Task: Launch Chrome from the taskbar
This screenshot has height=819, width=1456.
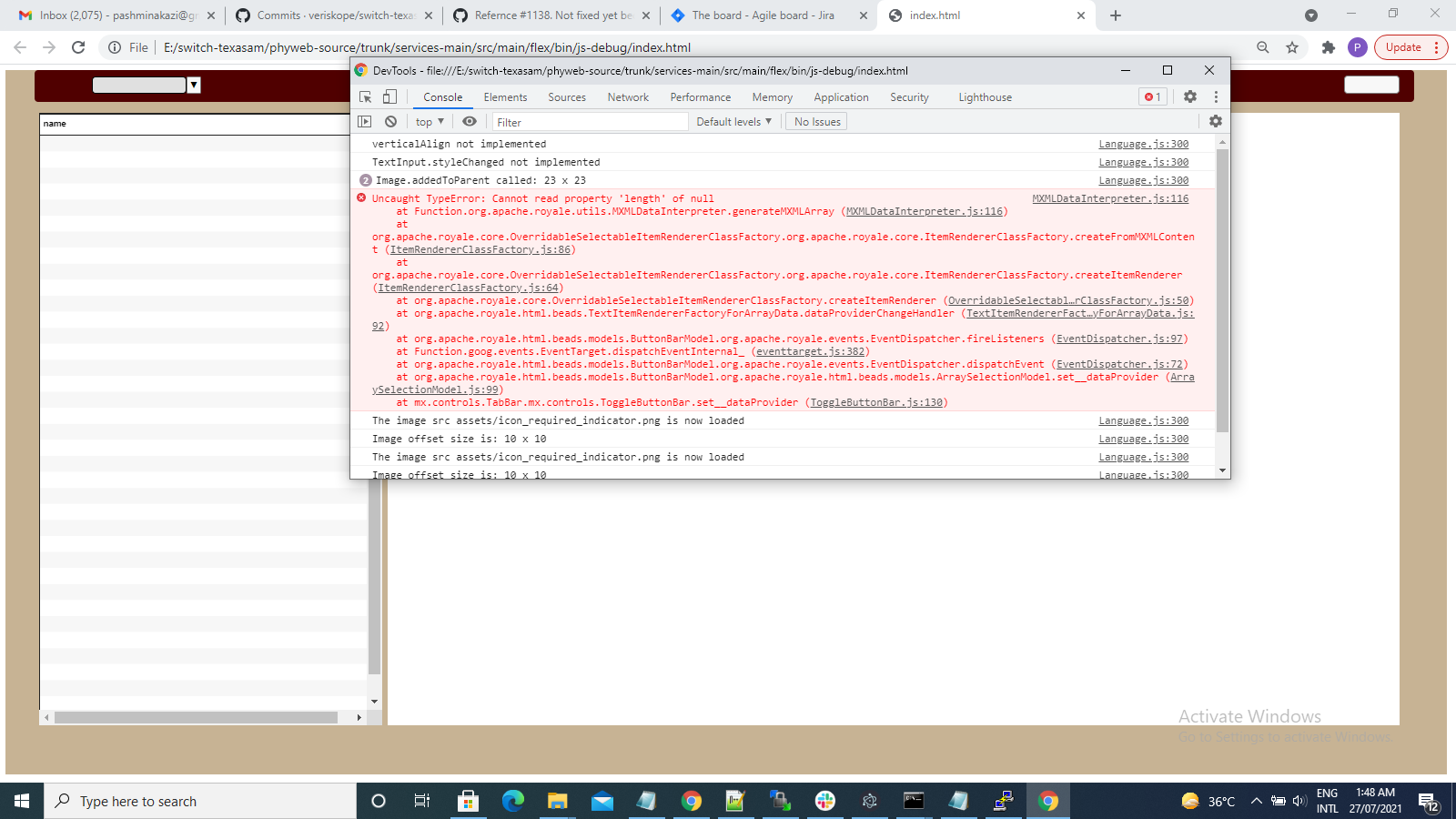Action: coord(1048,801)
